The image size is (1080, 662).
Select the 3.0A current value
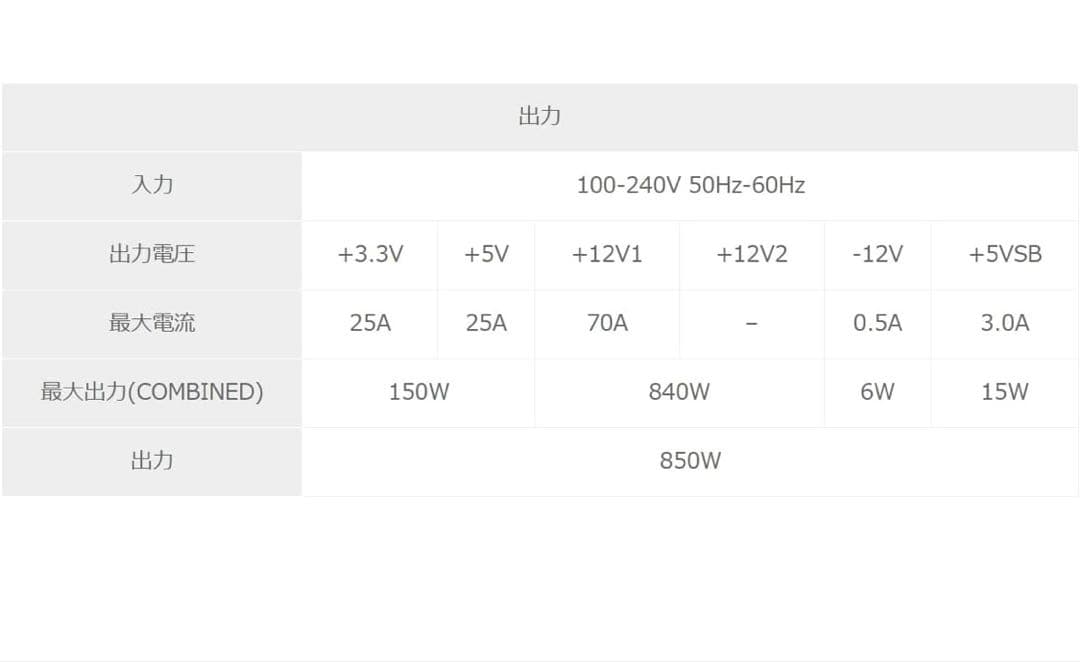[x=1005, y=323]
